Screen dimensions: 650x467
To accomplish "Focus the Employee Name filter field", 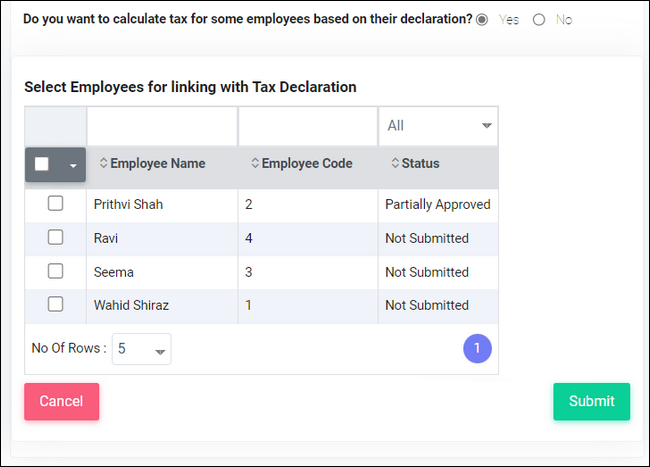I will [162, 126].
